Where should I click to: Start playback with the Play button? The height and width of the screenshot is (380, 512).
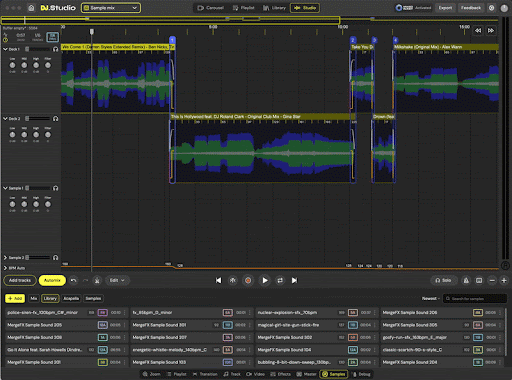pos(265,280)
